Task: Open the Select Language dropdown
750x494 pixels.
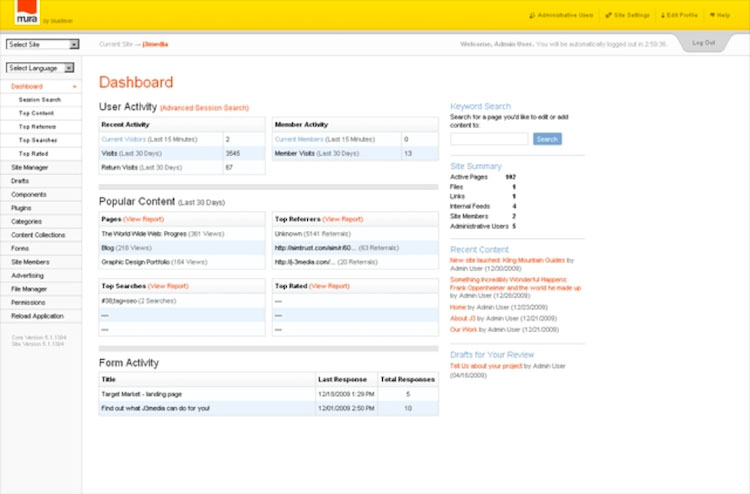Action: pyautogui.click(x=40, y=68)
